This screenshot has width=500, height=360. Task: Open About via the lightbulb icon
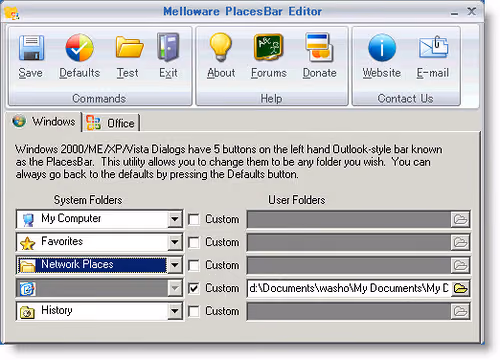(220, 47)
